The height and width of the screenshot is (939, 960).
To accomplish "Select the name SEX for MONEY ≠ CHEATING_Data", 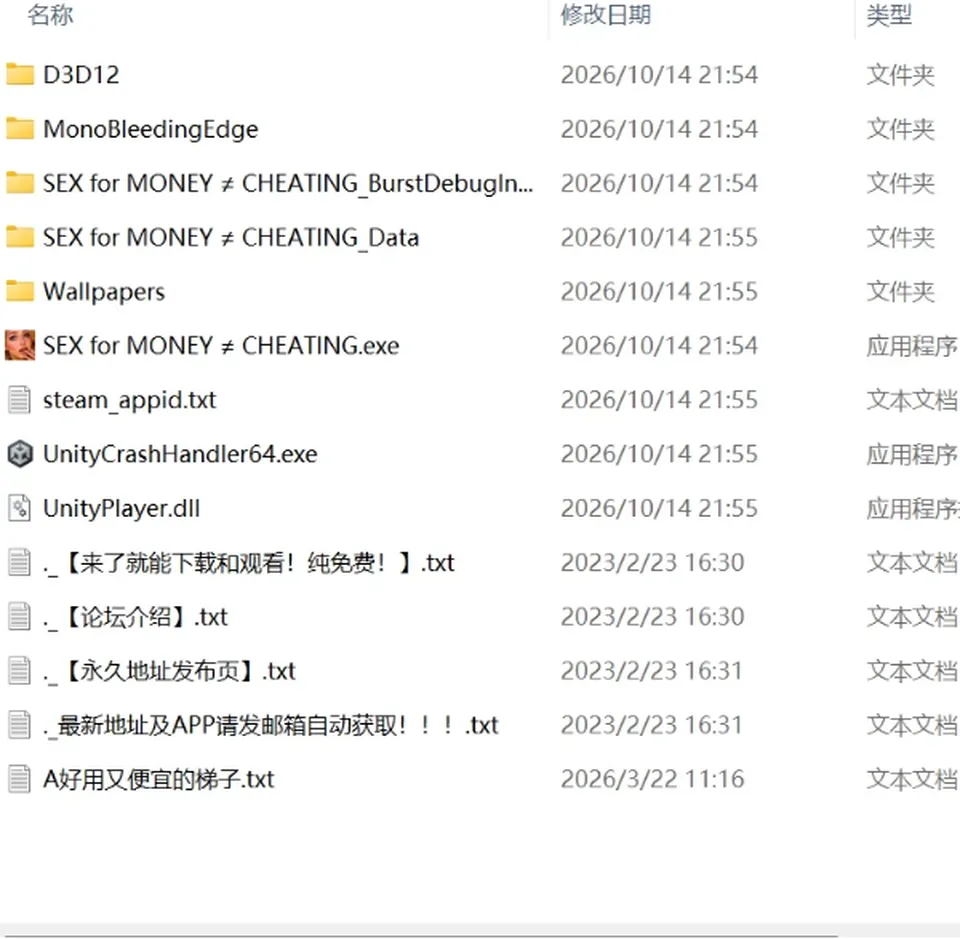I will point(231,238).
